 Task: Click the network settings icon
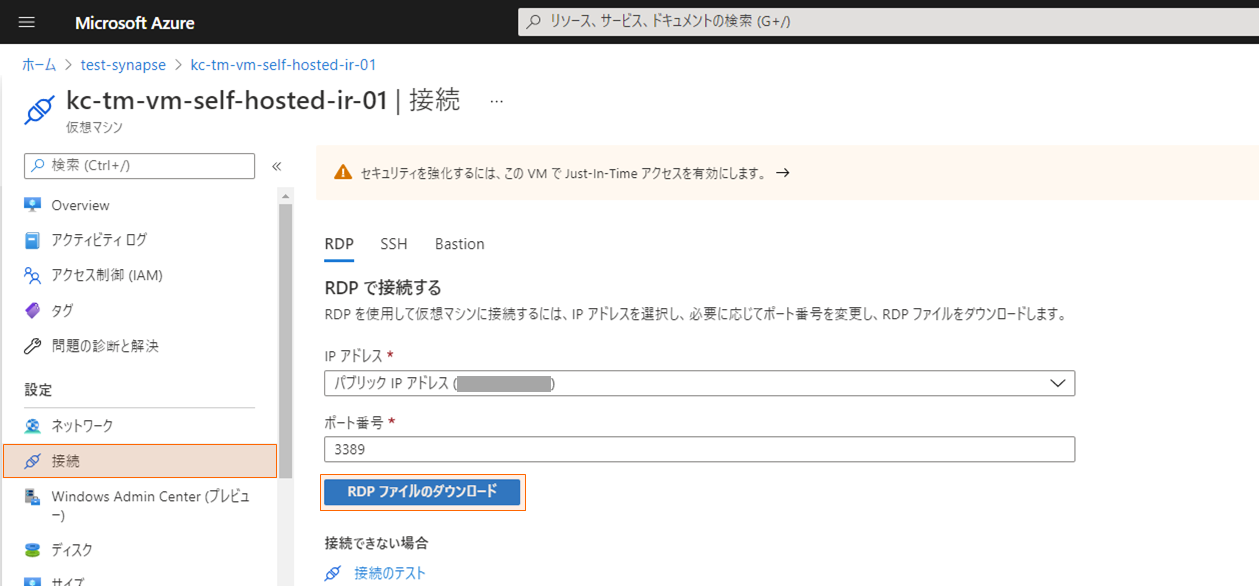33,426
